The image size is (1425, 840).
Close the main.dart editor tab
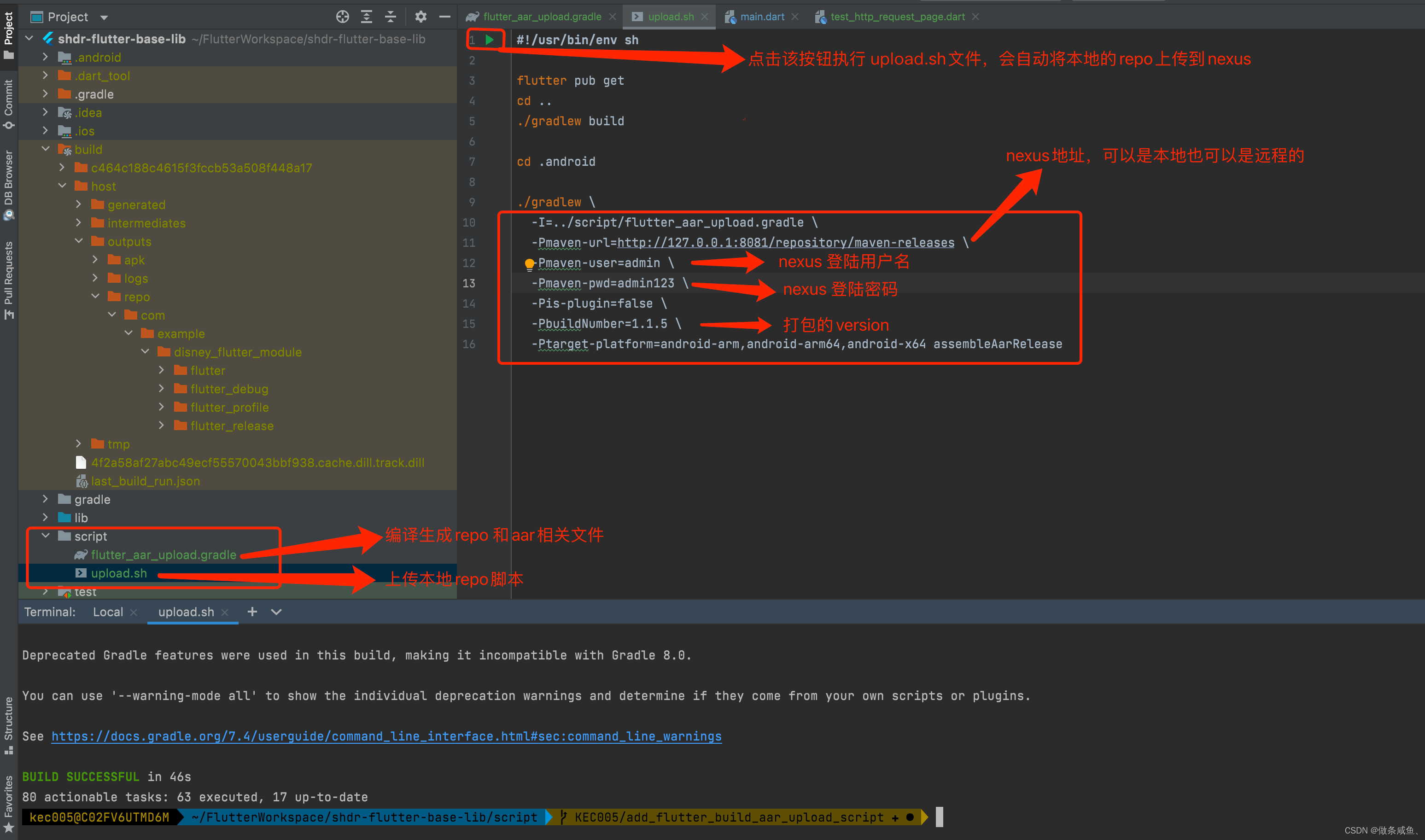tap(795, 17)
